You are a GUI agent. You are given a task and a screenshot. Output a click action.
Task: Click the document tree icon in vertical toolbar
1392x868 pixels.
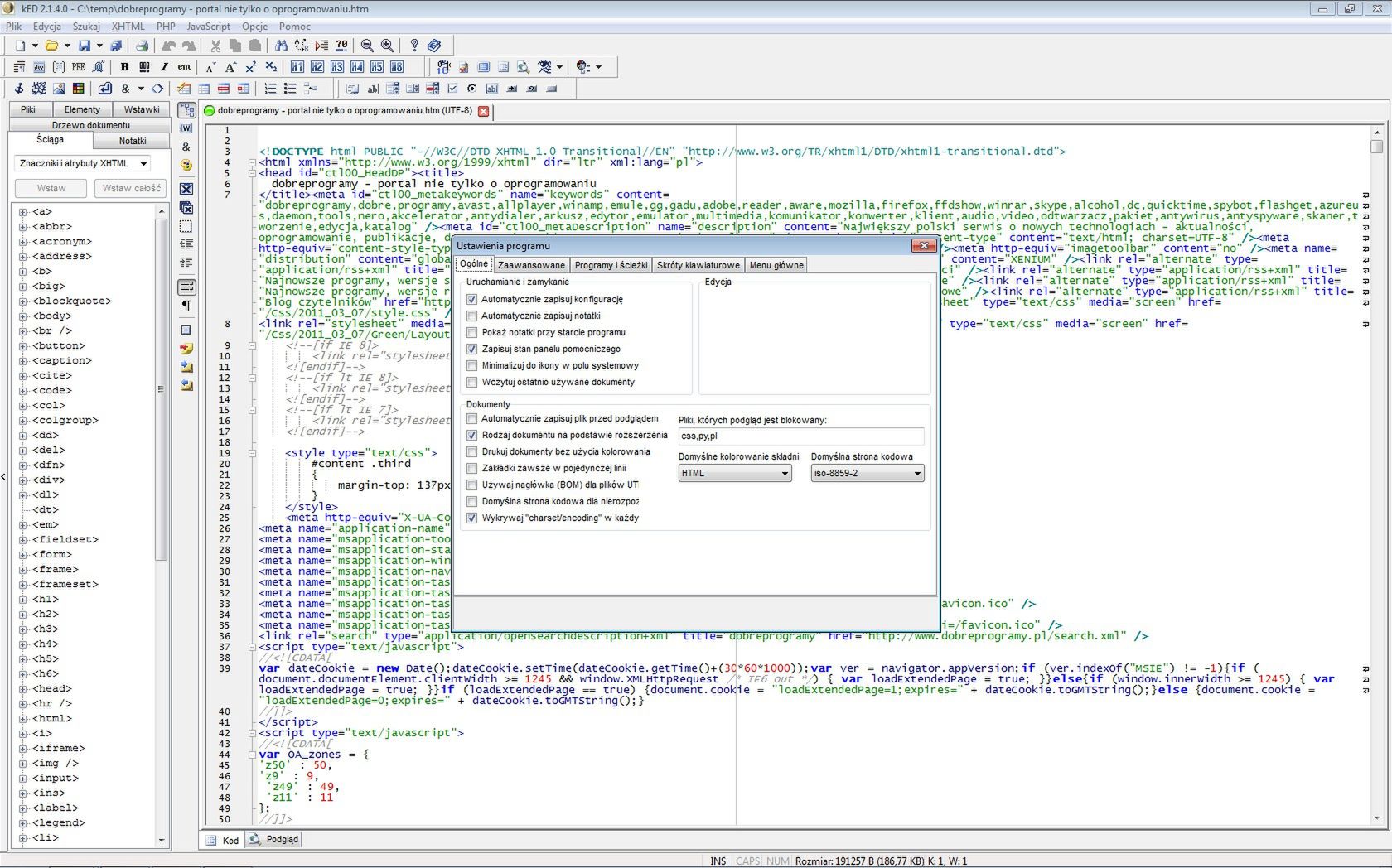186,110
